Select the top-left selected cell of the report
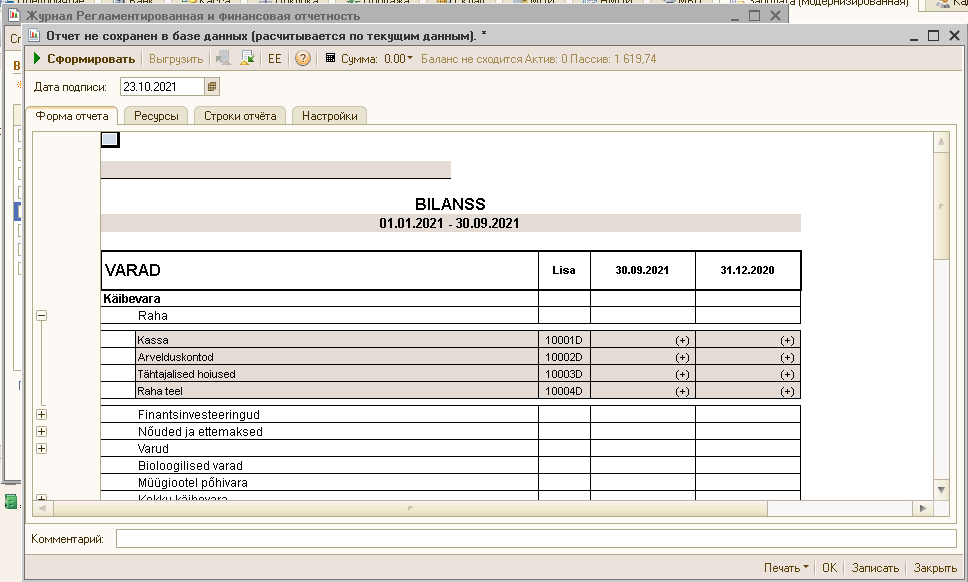968x582 pixels. tap(110, 140)
